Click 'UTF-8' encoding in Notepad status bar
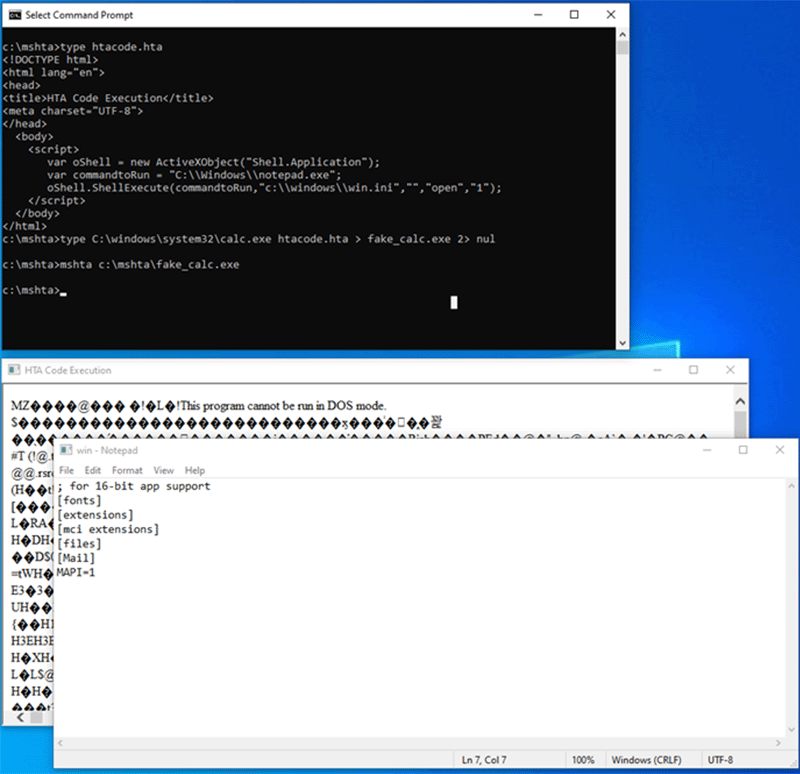 point(720,760)
